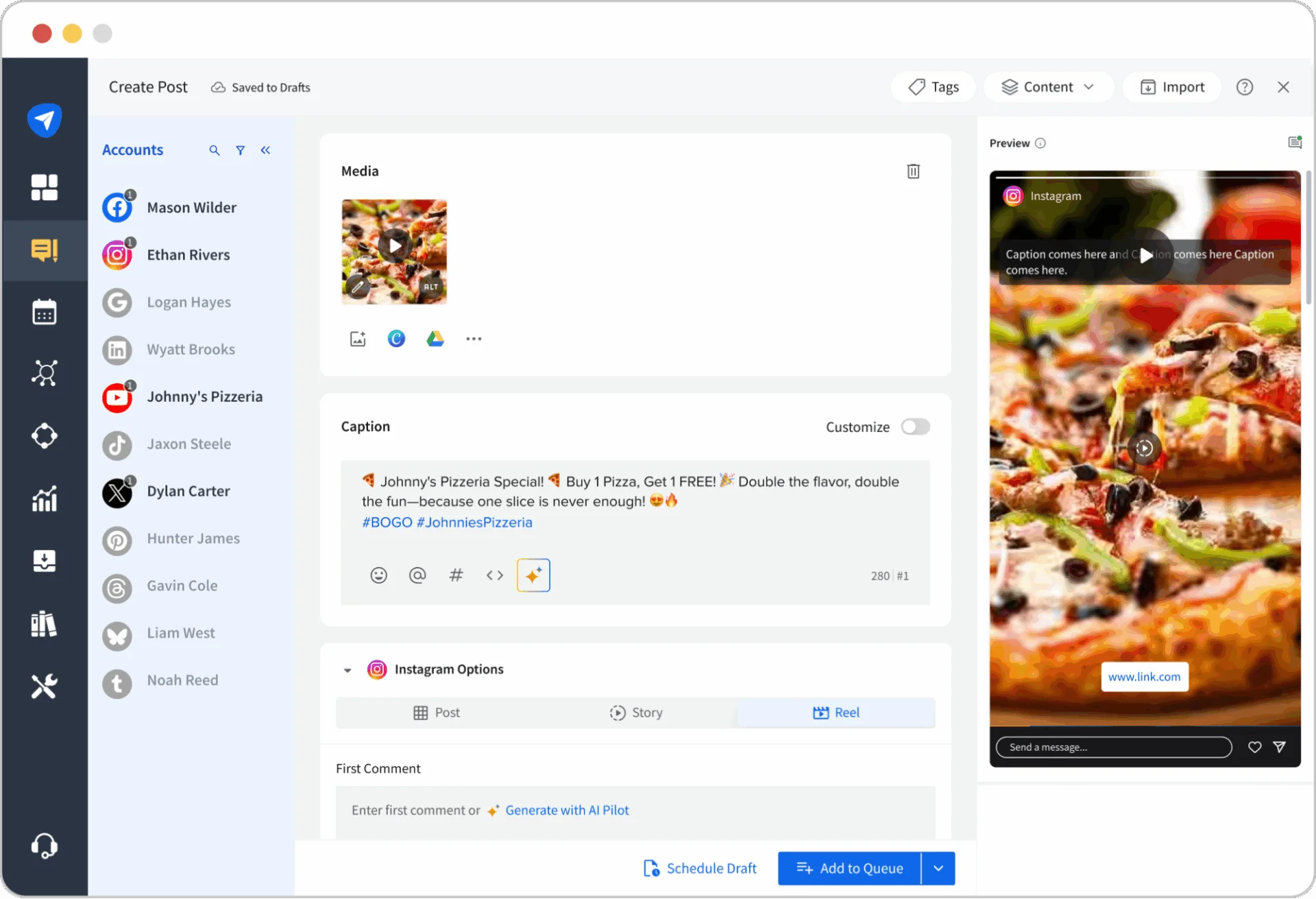Click Generate with AI Pilot link
1316x899 pixels.
(x=566, y=810)
